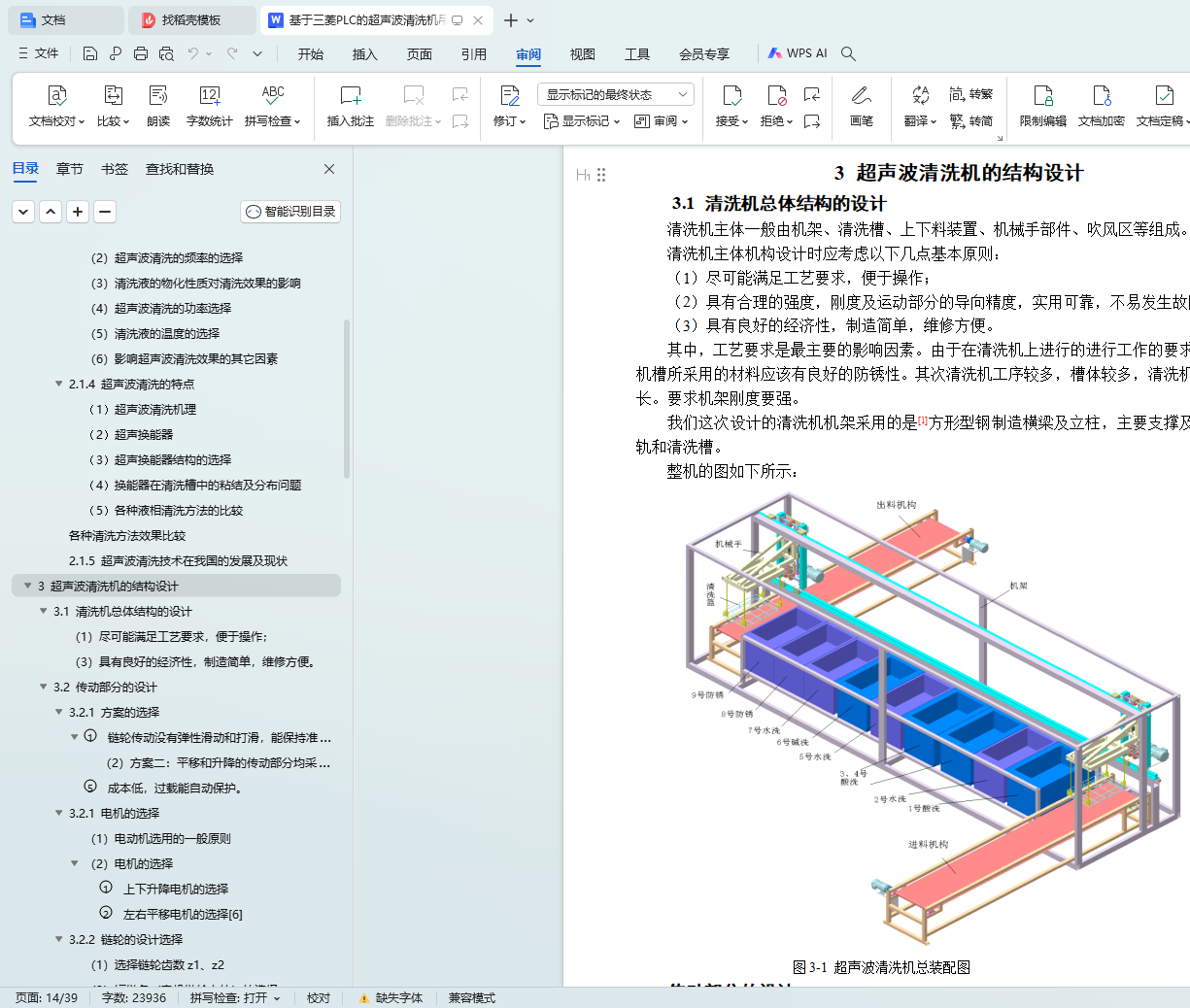
Task: Click 校对 in status bar
Action: point(319,998)
